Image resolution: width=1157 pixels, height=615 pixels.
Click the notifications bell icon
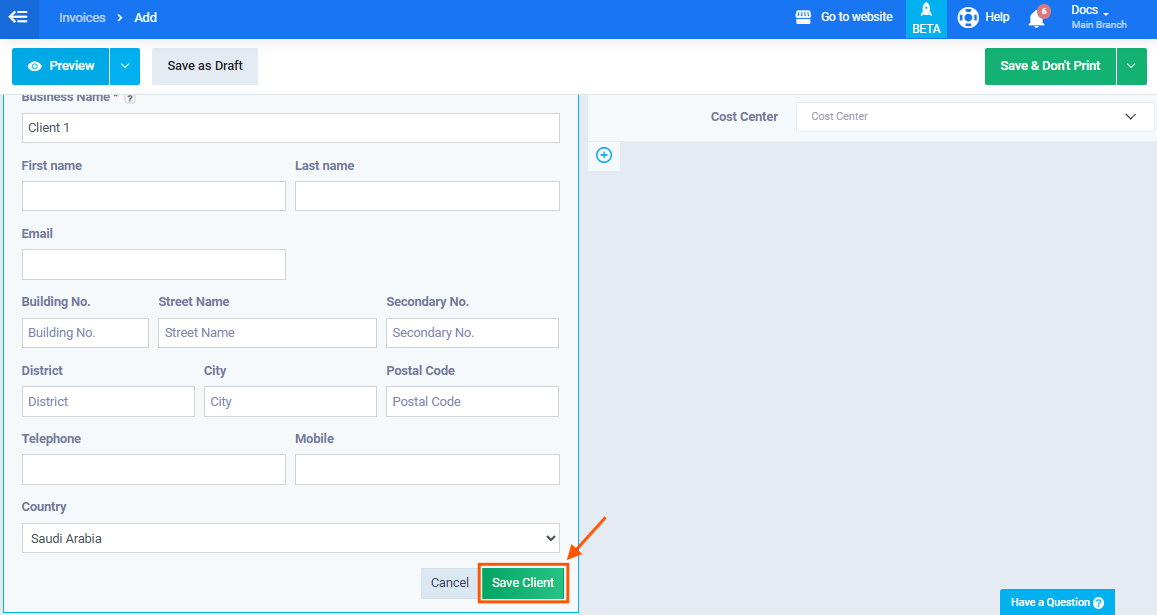[x=1036, y=18]
